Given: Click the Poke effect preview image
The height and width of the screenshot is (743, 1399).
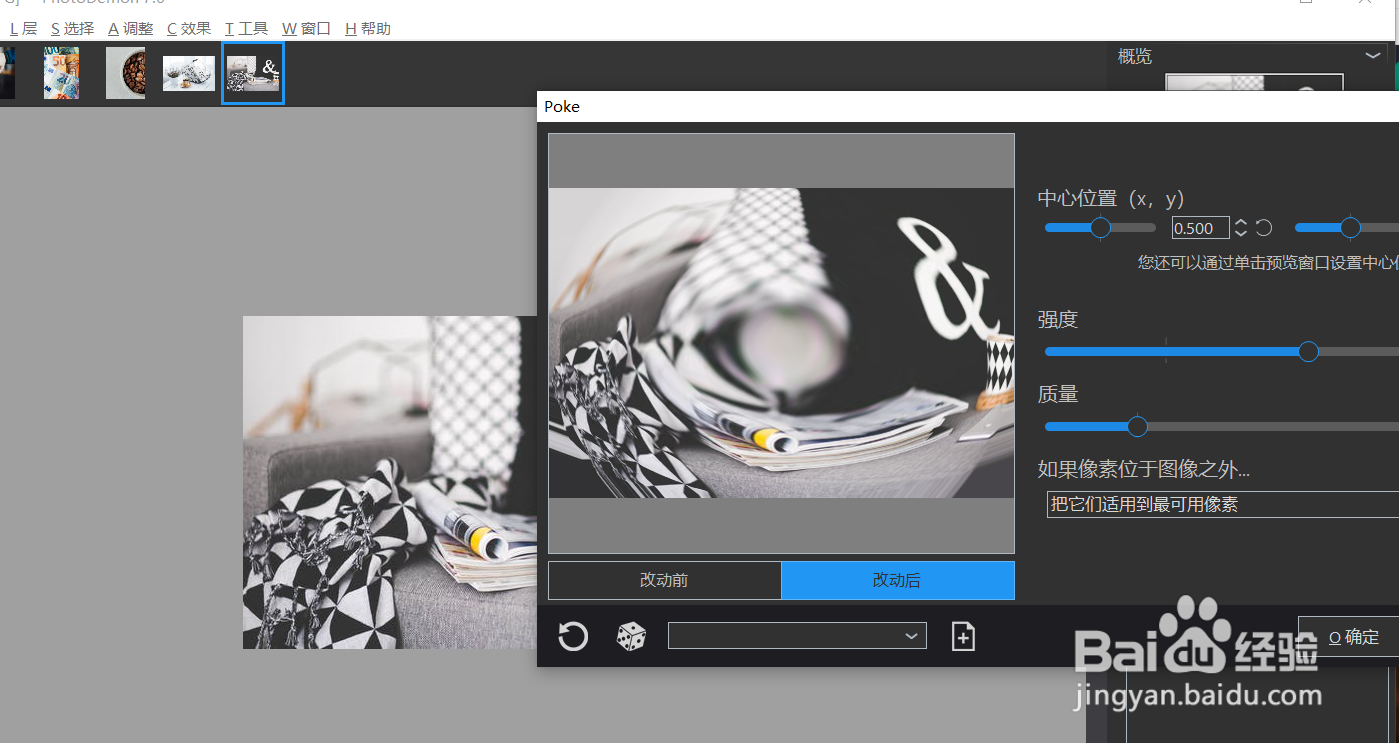Looking at the screenshot, I should click(781, 343).
